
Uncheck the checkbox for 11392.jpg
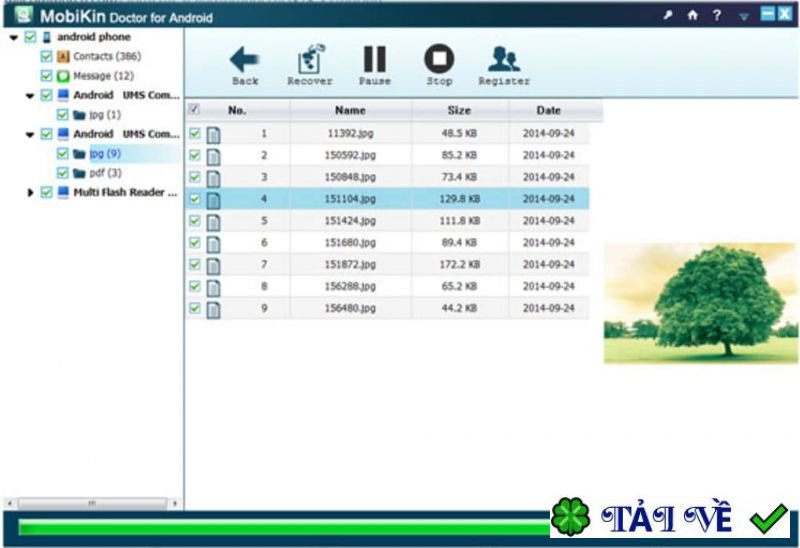coord(194,133)
